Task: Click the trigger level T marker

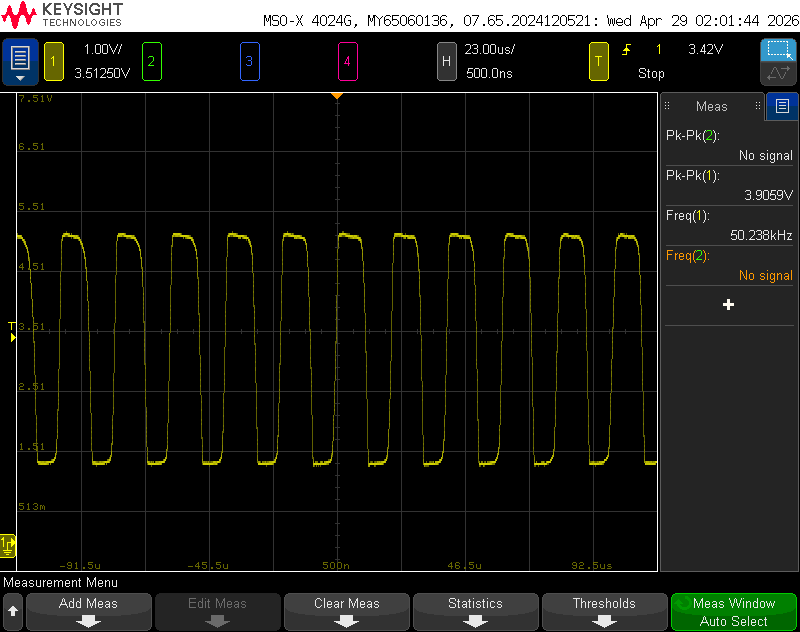Action: point(12,331)
